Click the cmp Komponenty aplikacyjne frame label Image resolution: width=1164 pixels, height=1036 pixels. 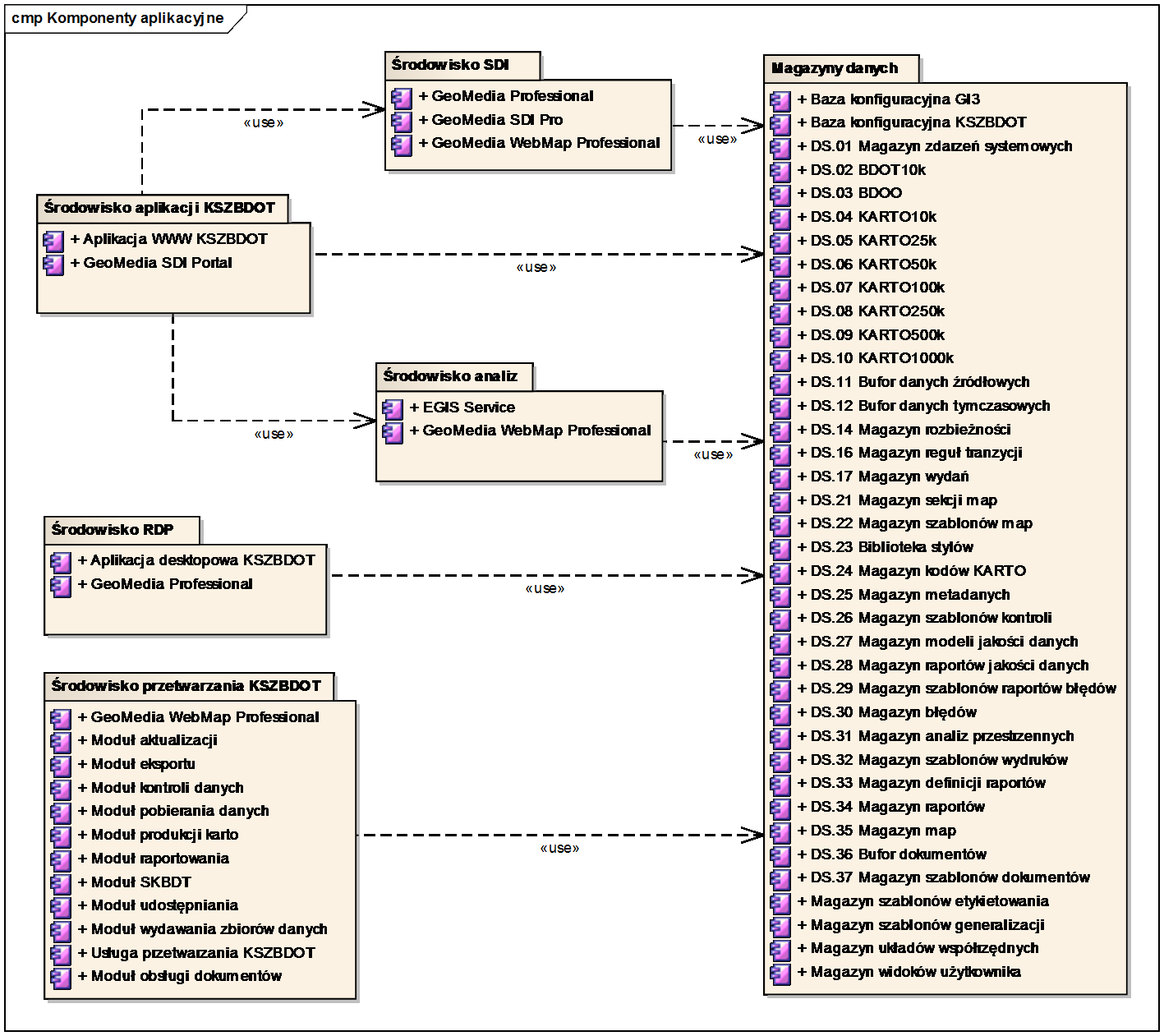[117, 18]
